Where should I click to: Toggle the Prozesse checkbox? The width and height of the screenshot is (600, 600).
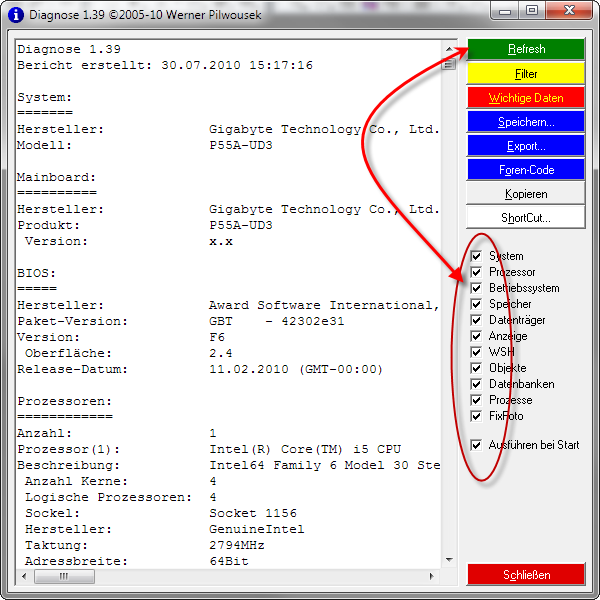point(476,400)
